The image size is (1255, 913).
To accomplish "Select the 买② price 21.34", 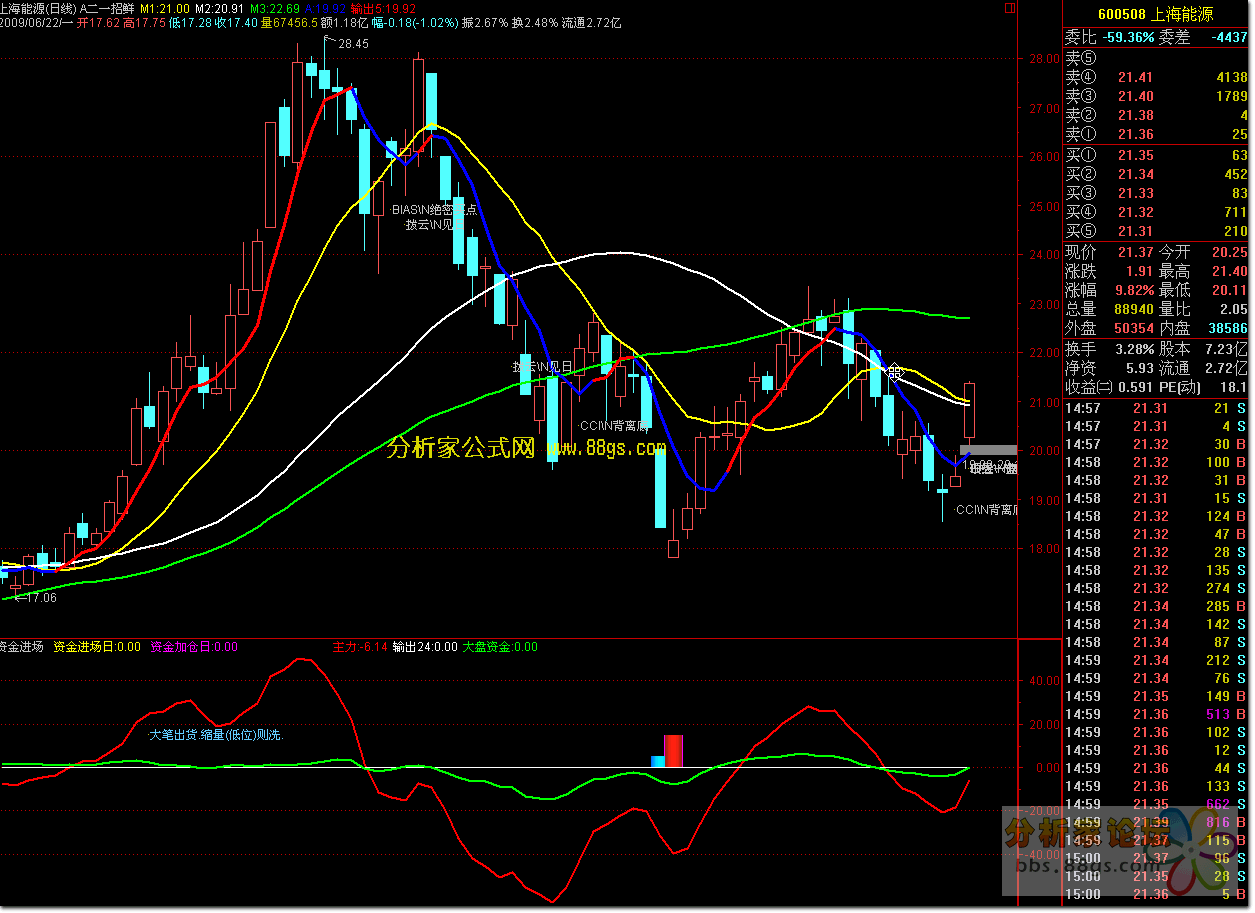I will (1135, 174).
